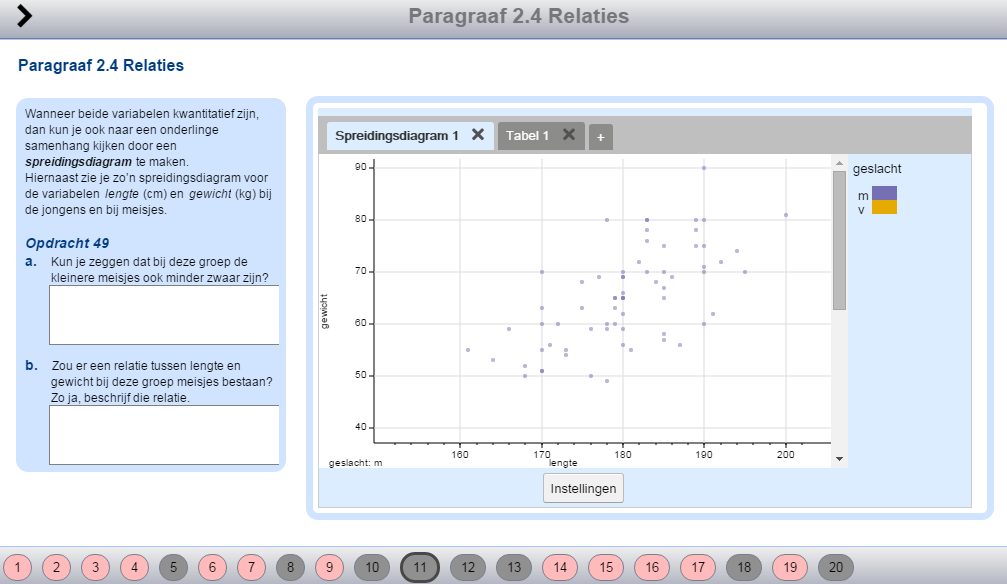Viewport: 1007px width, 584px height.
Task: Go to page 1 in bottom navigation
Action: (18, 568)
